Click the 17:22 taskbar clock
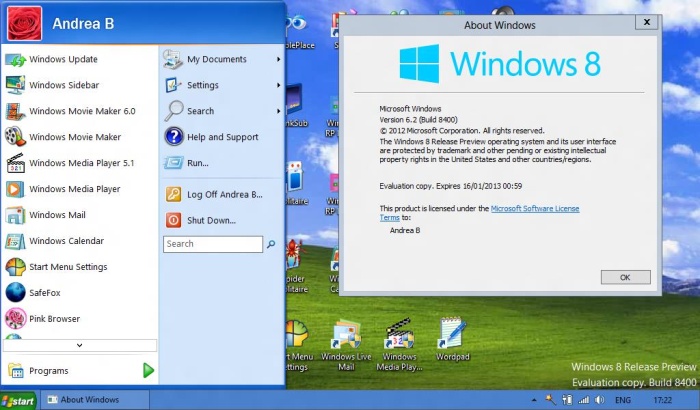 click(x=662, y=400)
